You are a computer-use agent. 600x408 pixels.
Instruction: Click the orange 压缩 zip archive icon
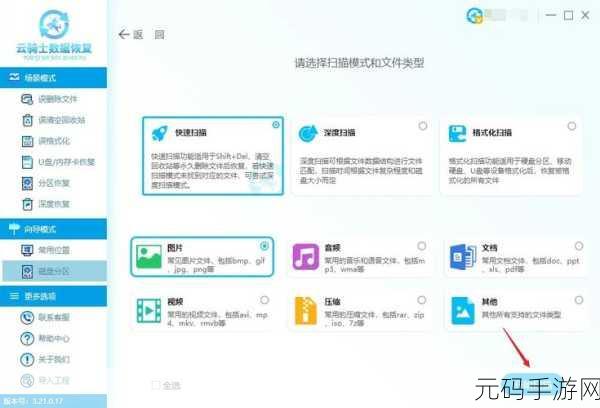coord(306,311)
